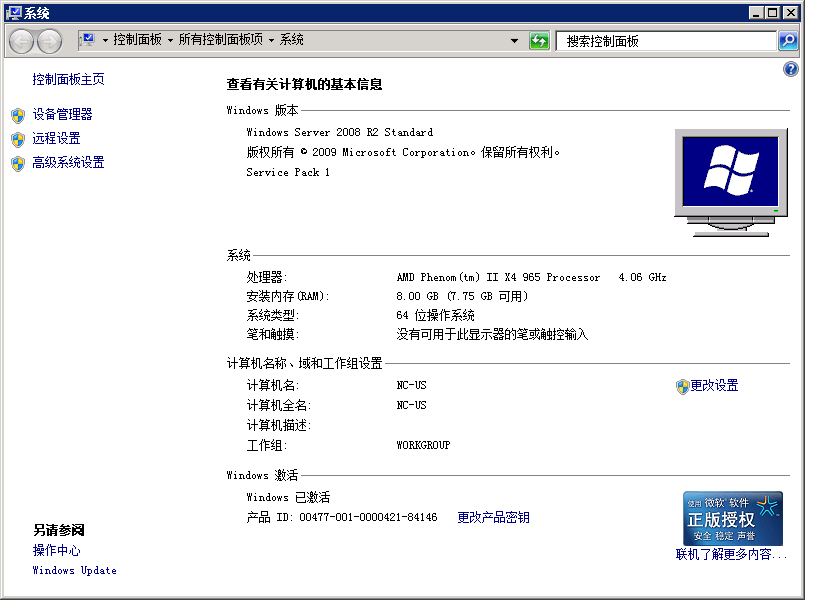Click Windows Server 2008 R2 Standard text
The height and width of the screenshot is (600, 818).
[x=340, y=133]
